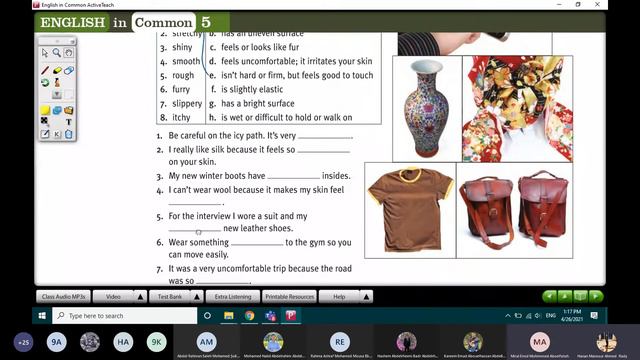Click the definition 'is slightly elastic'
This screenshot has height=360, width=640.
click(252, 89)
